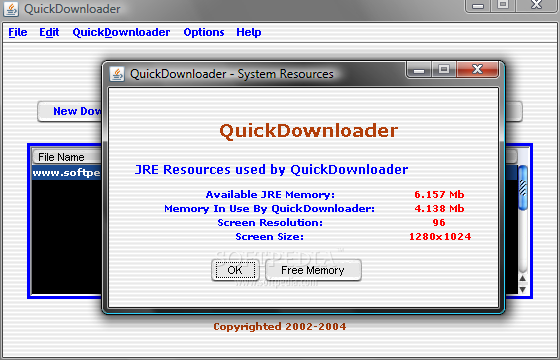Viewport: 560px width, 360px height.
Task: Select the www.softpedia download row
Action: 67,173
